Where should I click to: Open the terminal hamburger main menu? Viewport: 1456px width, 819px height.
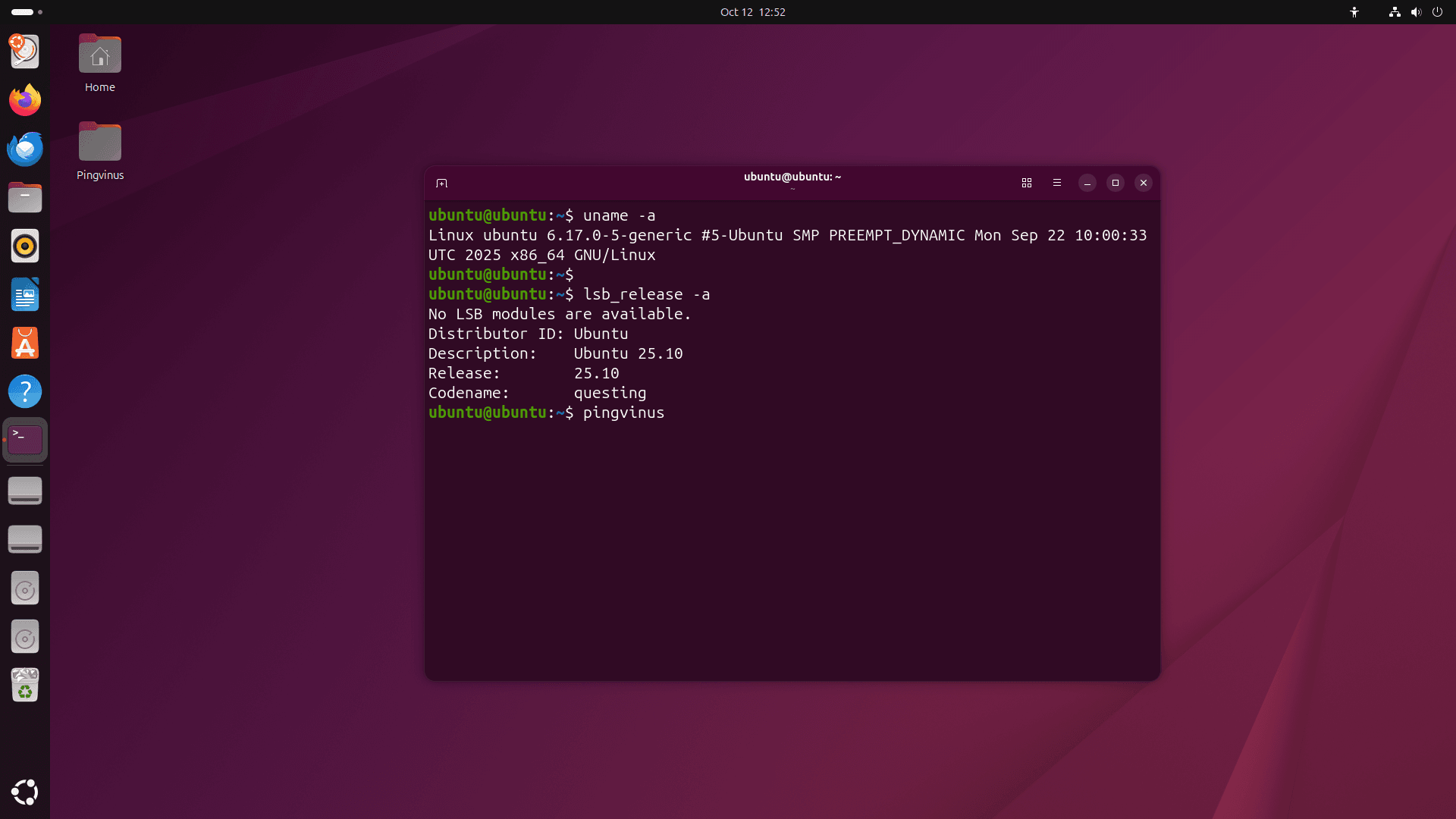[x=1057, y=183]
